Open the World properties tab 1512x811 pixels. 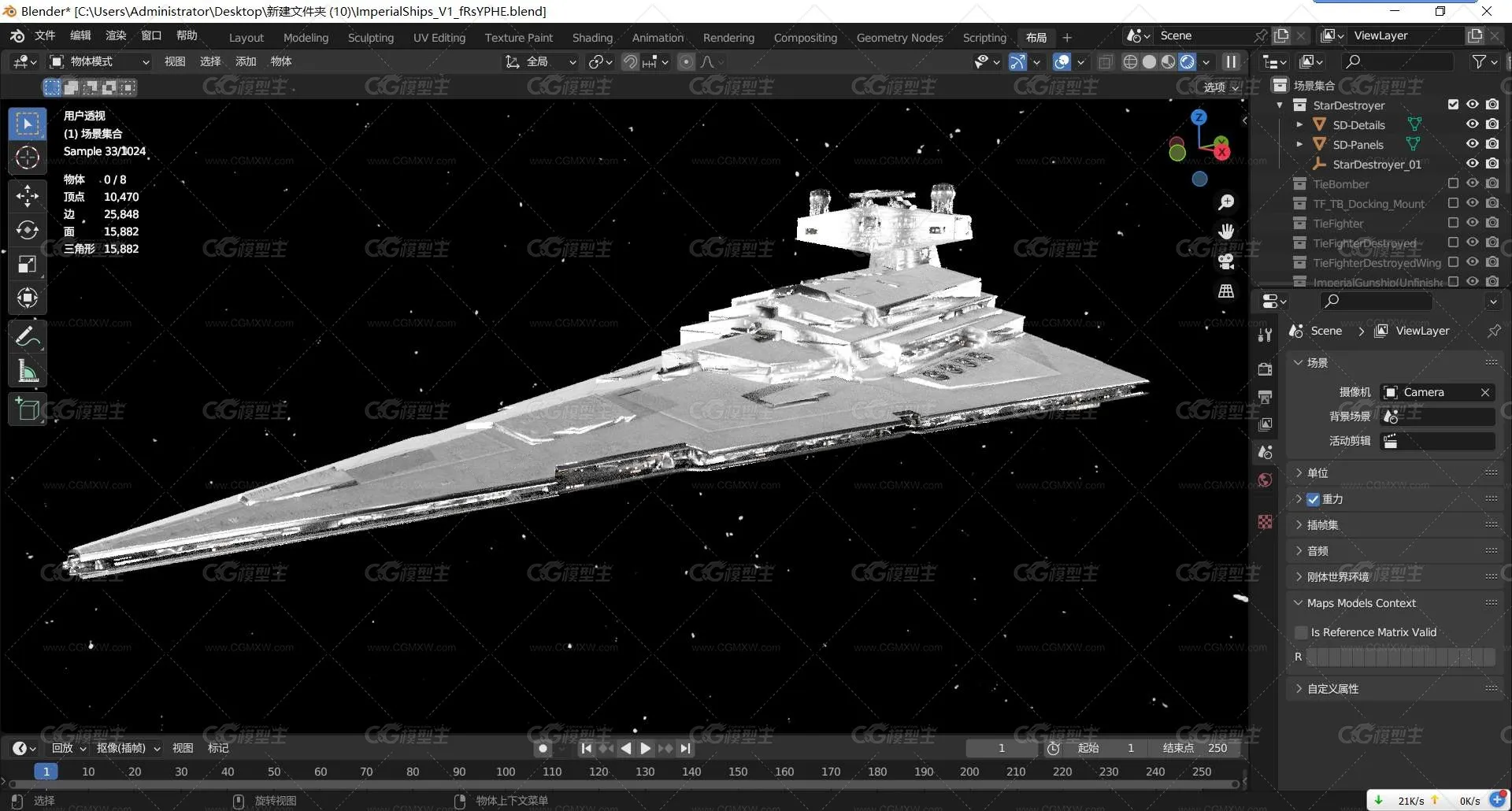point(1265,480)
